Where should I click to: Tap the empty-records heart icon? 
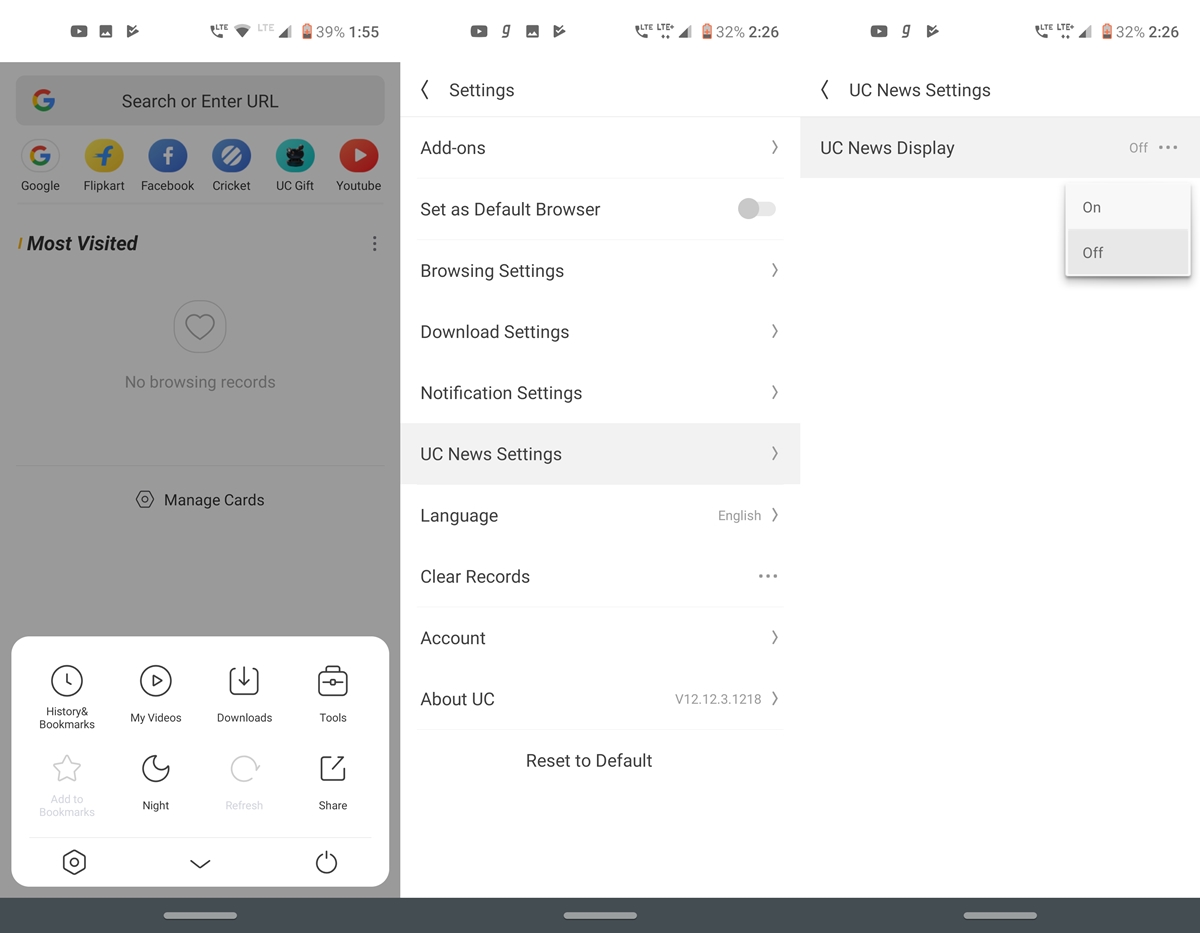[x=200, y=327]
